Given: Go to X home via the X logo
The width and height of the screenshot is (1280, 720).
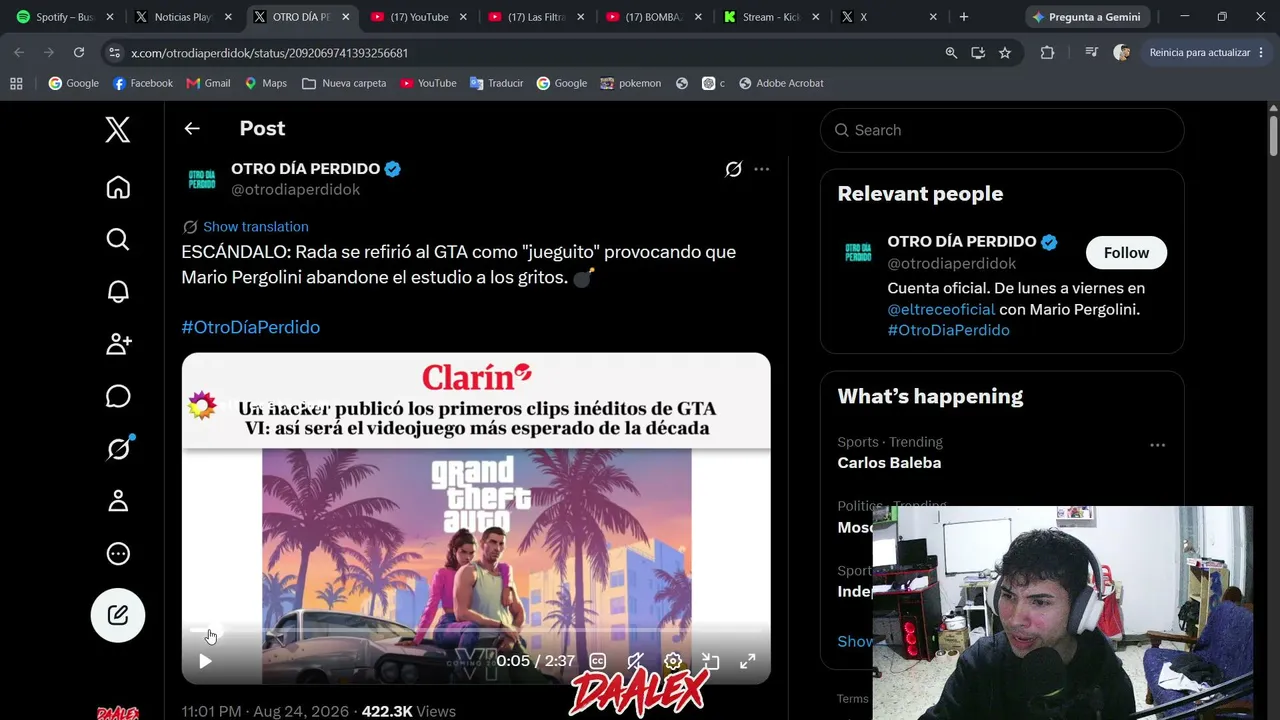Looking at the screenshot, I should 118,130.
